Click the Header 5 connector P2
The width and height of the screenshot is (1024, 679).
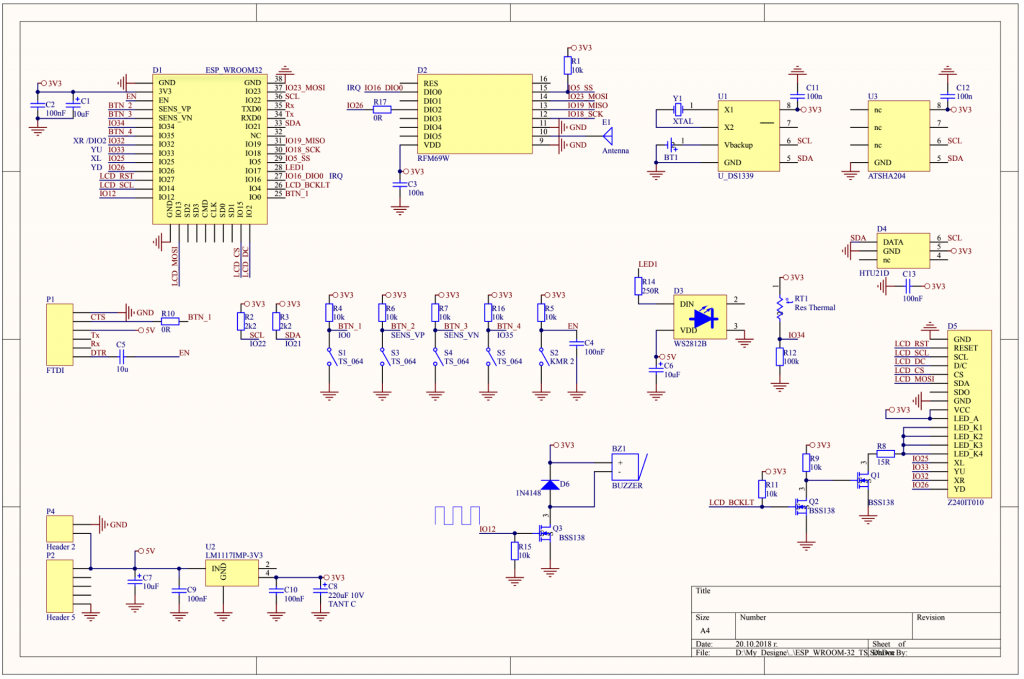59,585
